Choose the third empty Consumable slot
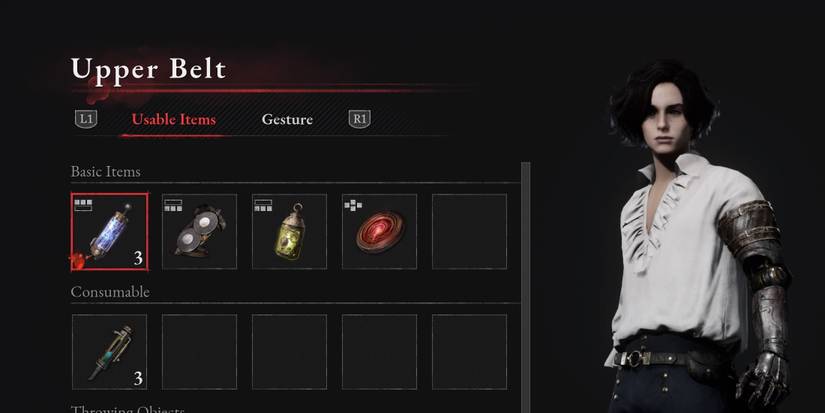Screen dimensions: 825x413 pyautogui.click(x=289, y=352)
